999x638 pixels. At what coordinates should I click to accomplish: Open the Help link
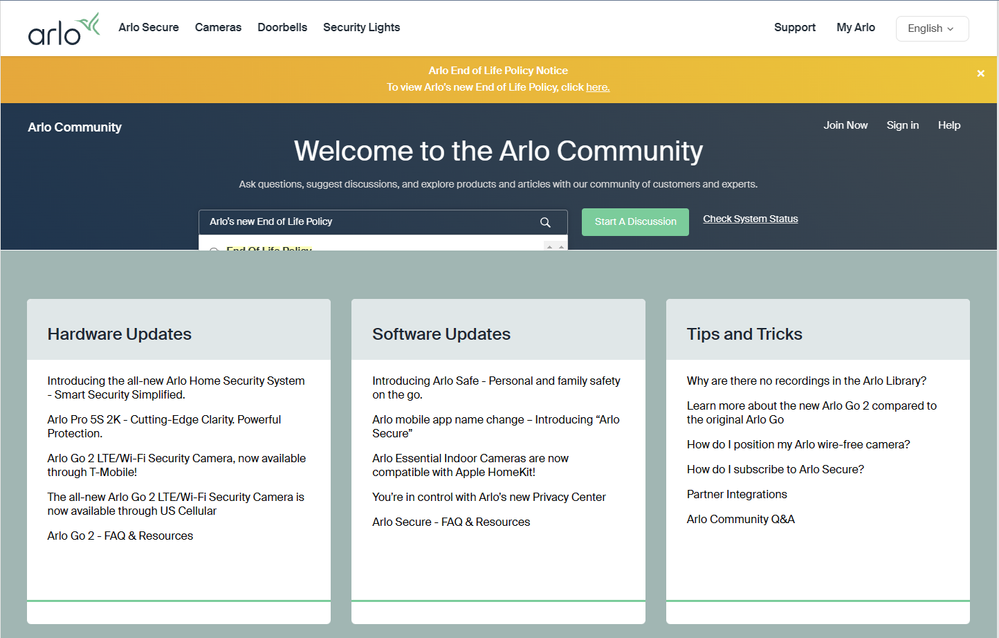click(949, 126)
